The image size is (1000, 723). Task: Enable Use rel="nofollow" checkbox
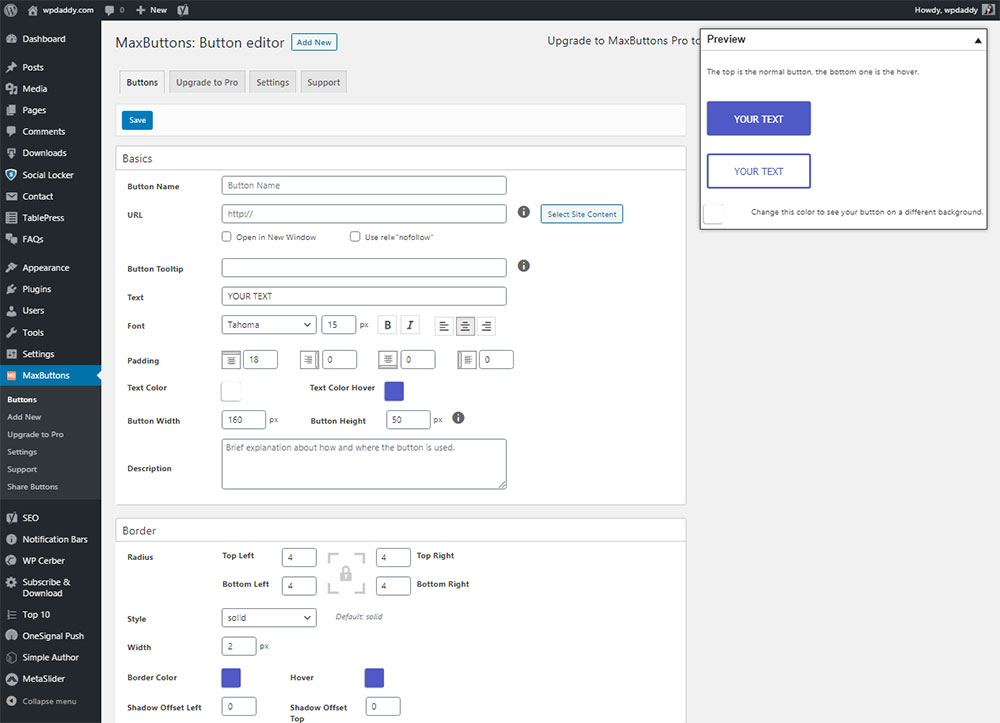click(355, 237)
